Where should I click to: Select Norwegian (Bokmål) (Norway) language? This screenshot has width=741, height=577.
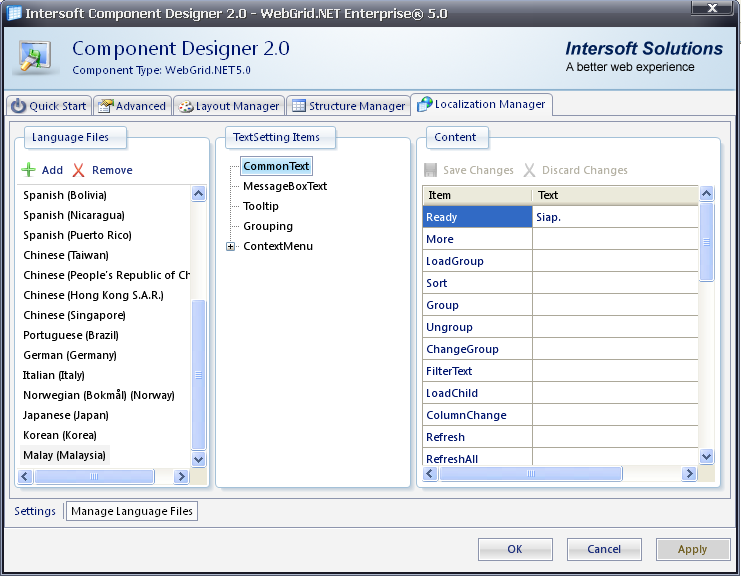99,396
